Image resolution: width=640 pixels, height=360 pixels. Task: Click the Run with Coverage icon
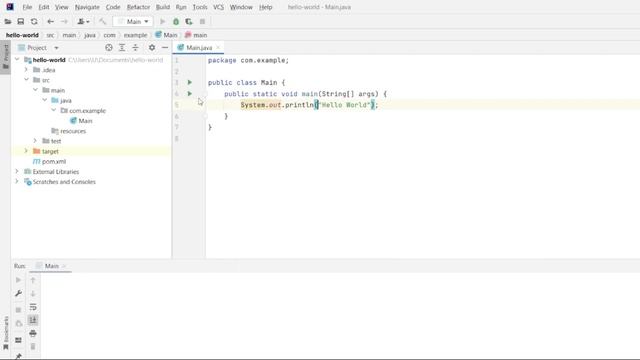pos(189,22)
